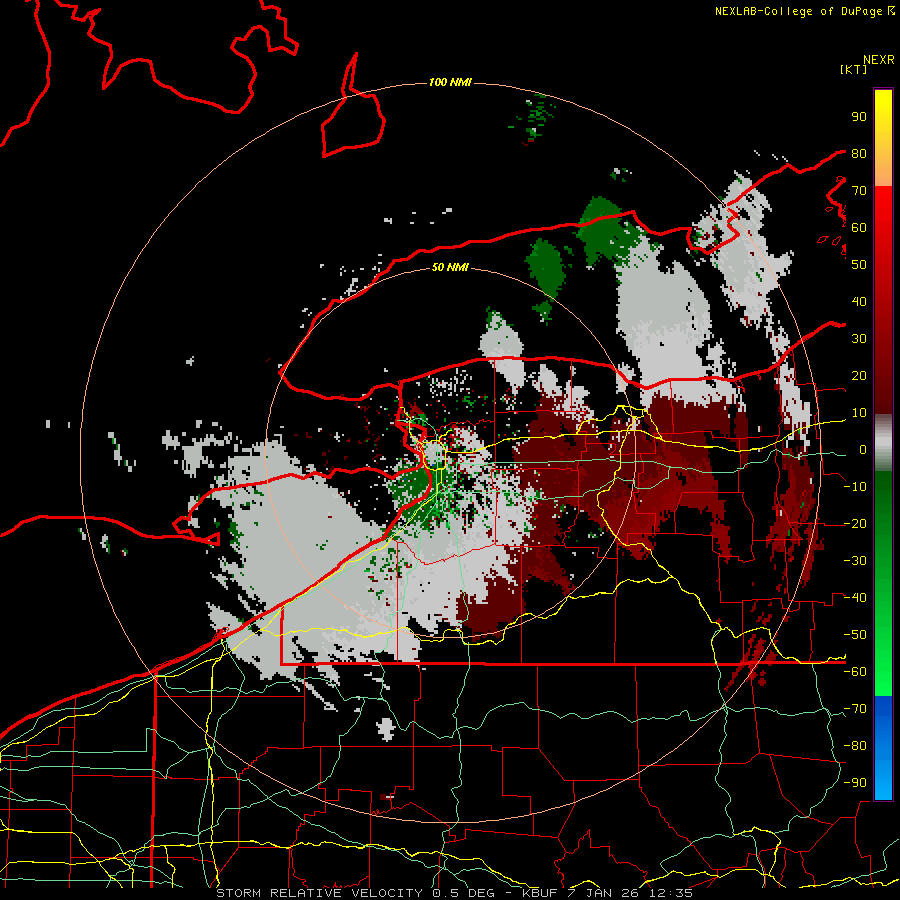This screenshot has width=900, height=900.
Task: Click the 12:35 timestamp in the caption
Action: [671, 893]
